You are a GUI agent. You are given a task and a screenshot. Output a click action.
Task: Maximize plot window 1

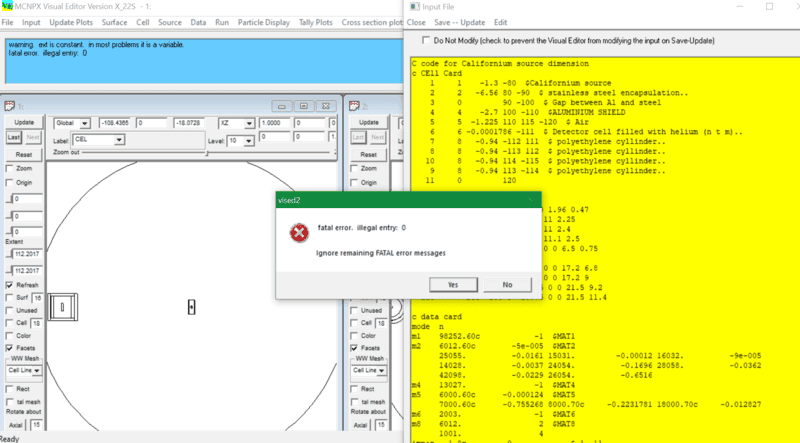pyautogui.click(x=301, y=105)
